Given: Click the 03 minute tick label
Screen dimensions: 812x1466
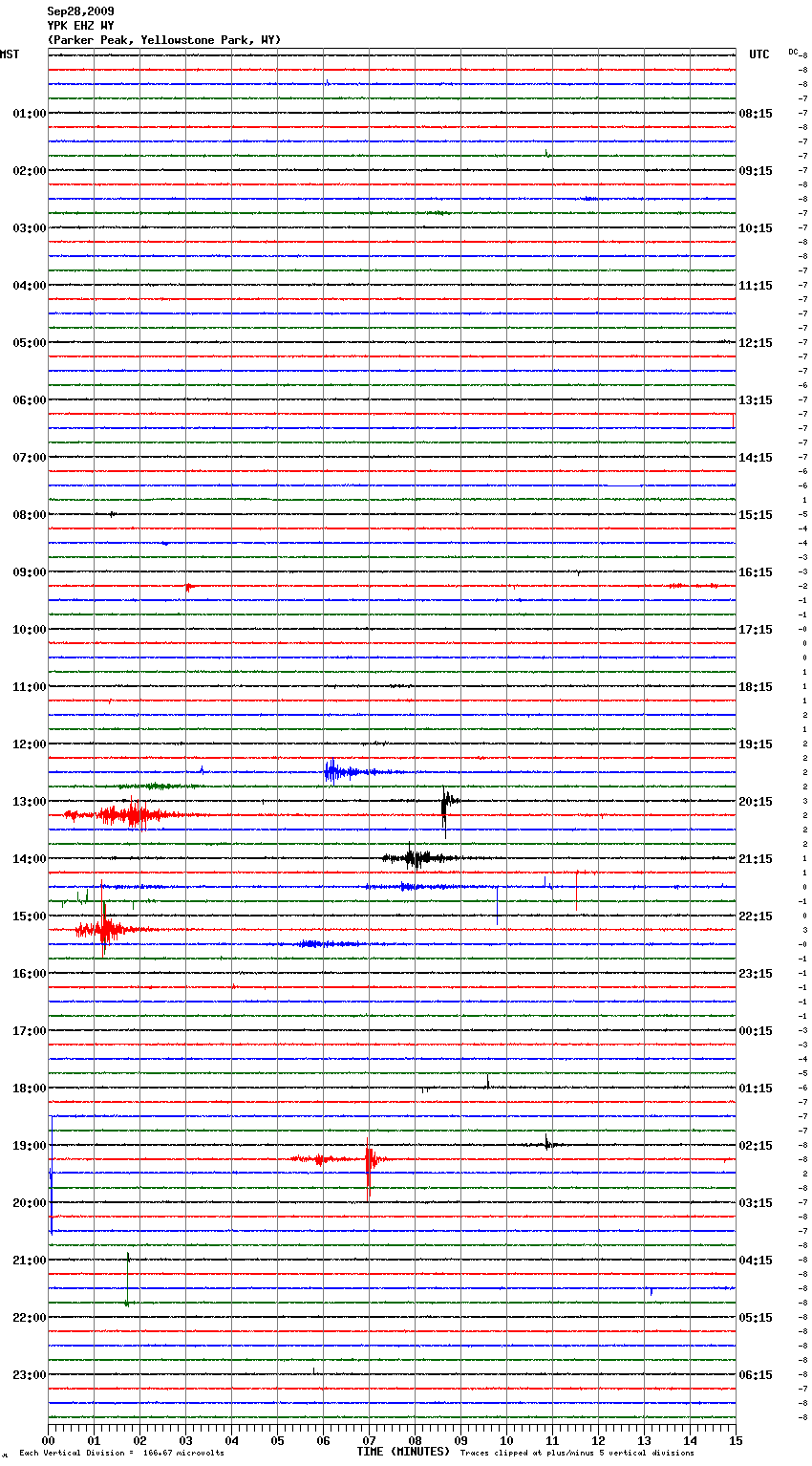Looking at the screenshot, I should coord(185,1440).
